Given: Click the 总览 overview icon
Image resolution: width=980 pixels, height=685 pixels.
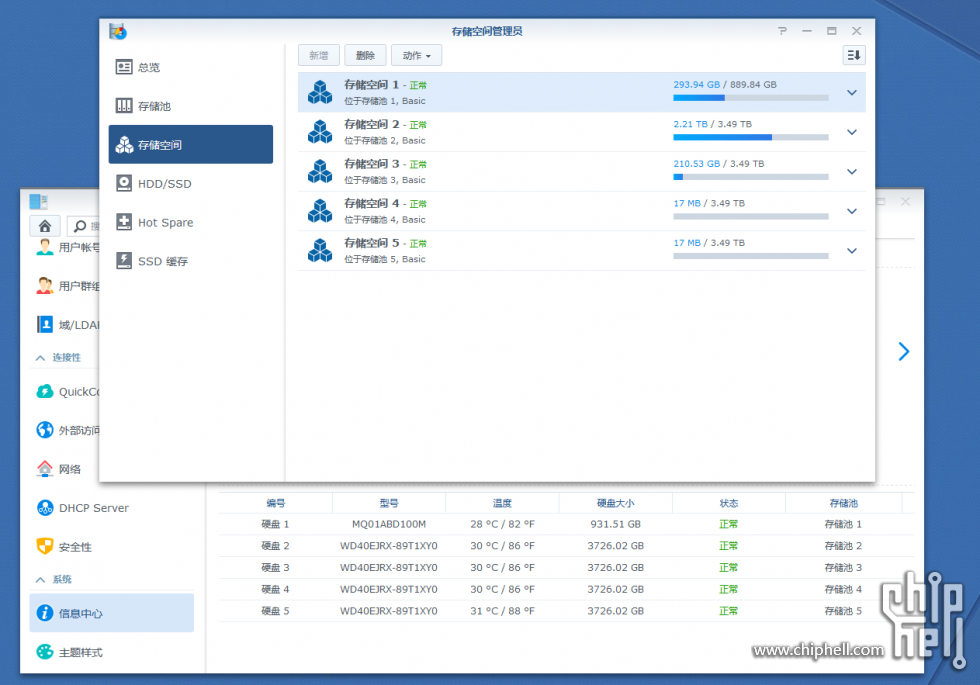Looking at the screenshot, I should click(124, 67).
